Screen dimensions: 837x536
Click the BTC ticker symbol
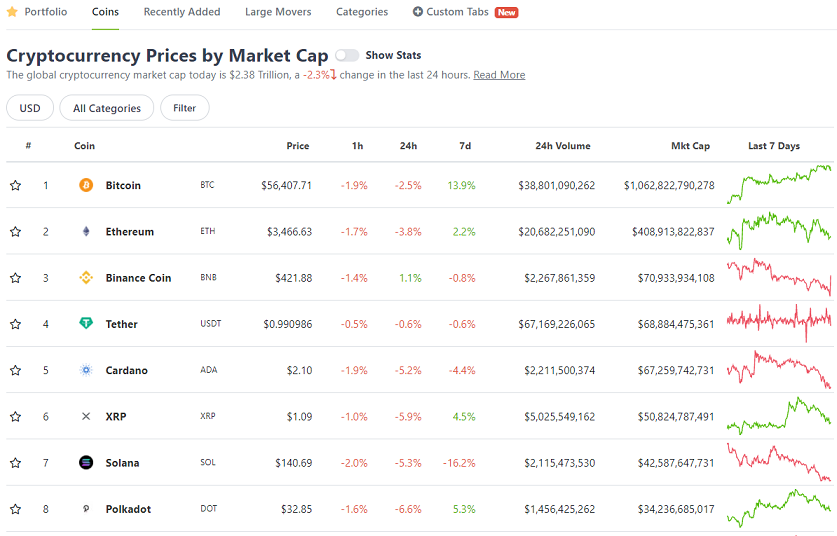point(207,185)
